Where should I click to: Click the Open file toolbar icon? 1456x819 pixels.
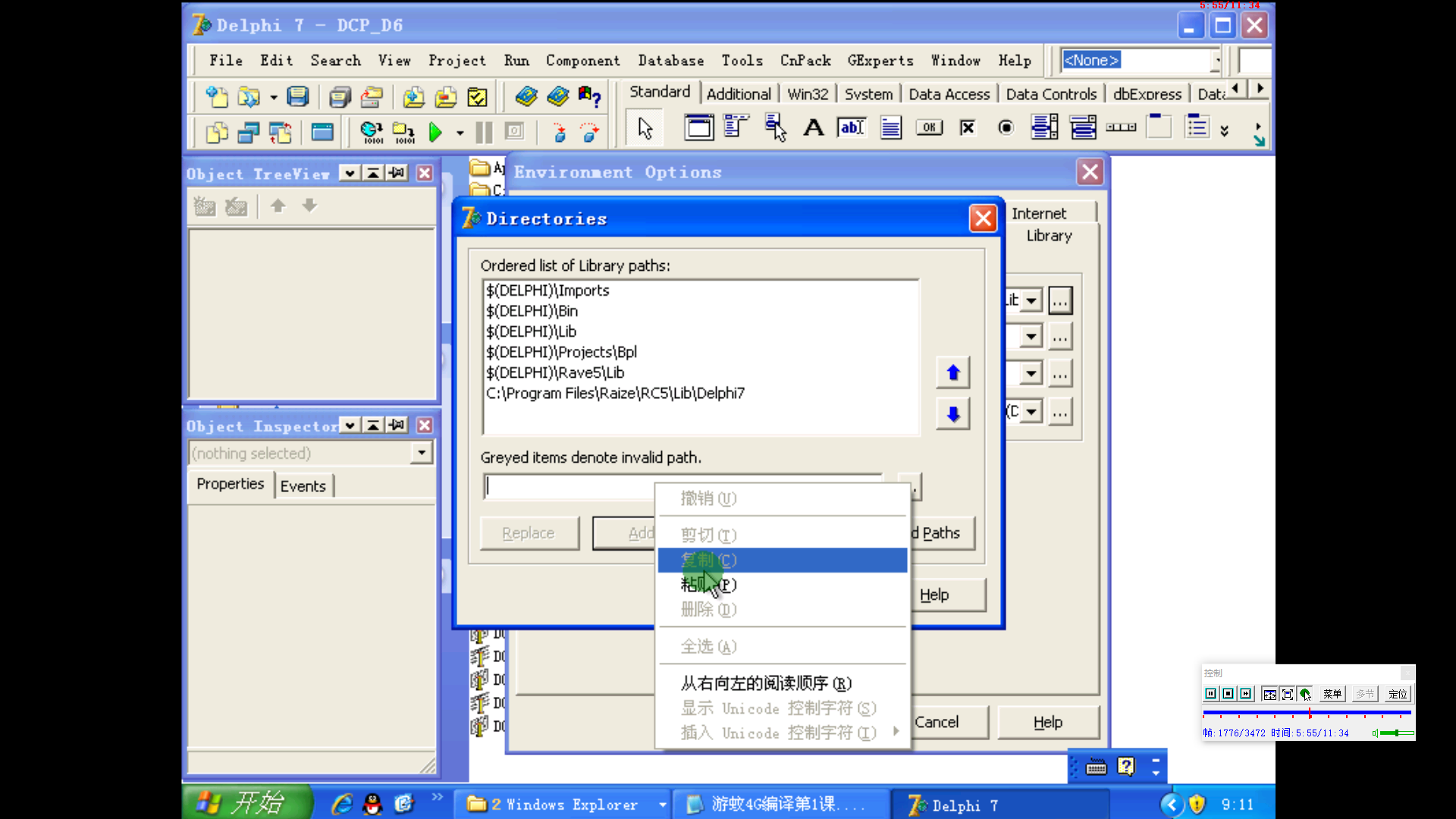[x=249, y=97]
